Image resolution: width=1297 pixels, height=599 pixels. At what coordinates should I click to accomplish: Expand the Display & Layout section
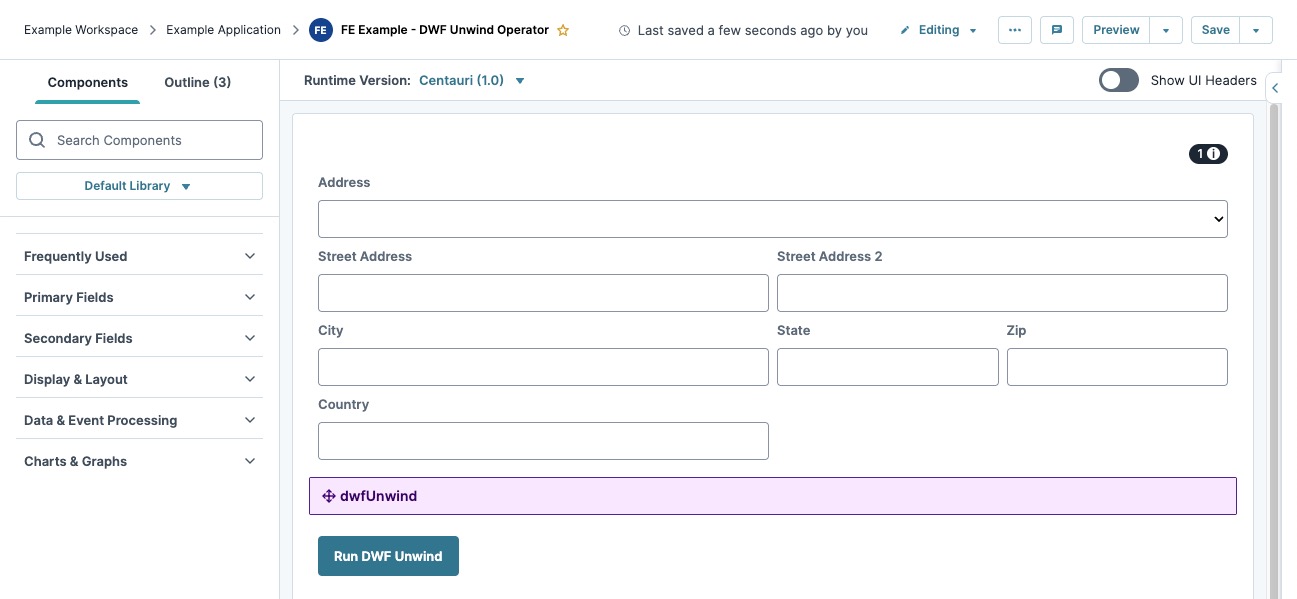point(139,379)
